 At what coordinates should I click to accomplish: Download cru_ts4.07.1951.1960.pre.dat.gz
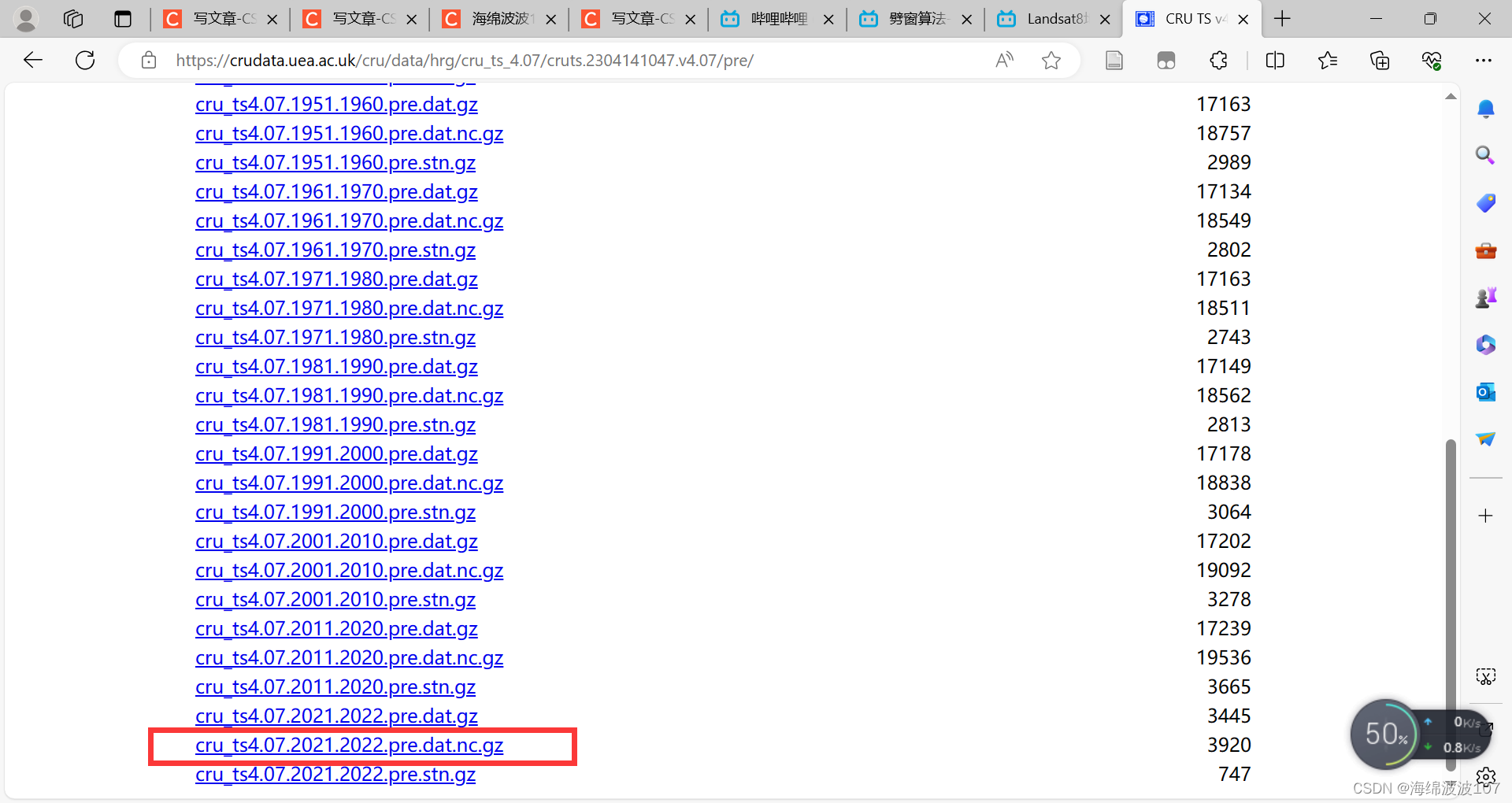click(x=336, y=105)
